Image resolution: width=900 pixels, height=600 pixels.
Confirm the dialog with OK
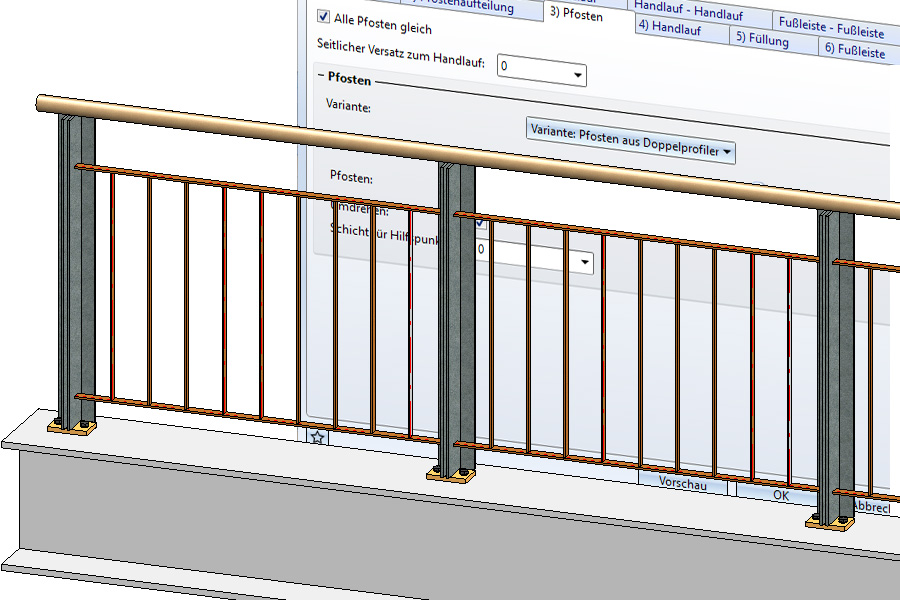coord(781,494)
